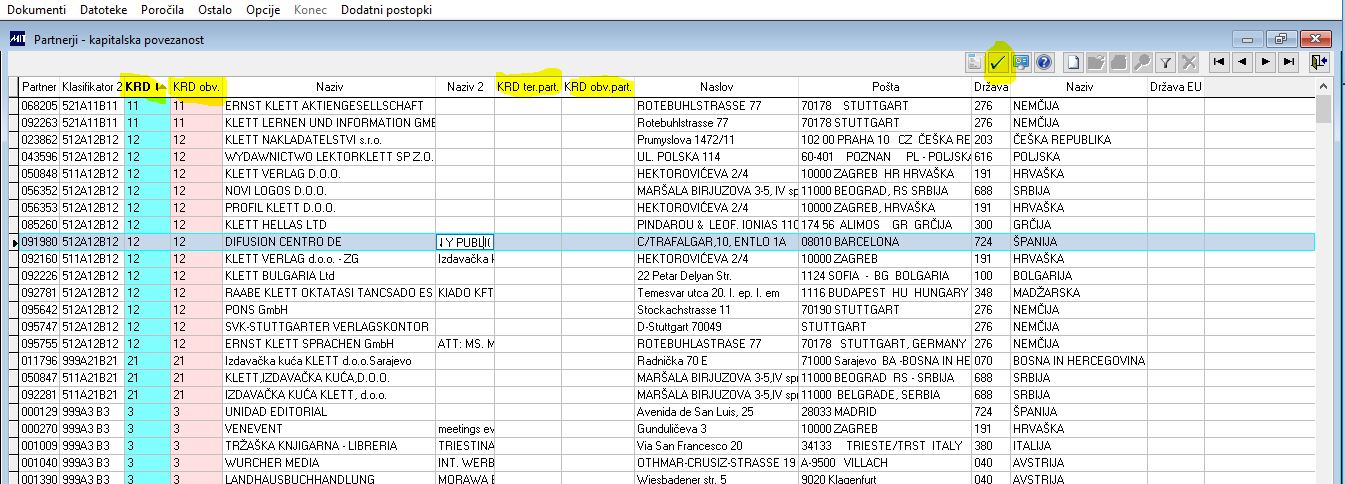Viewport: 1345px width, 484px height.
Task: Click the Pošta column header
Action: (x=884, y=87)
